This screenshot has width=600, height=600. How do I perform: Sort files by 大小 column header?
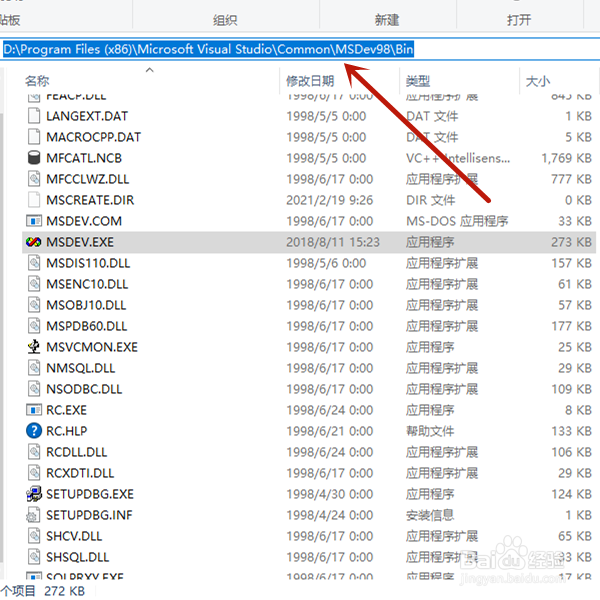tap(538, 81)
